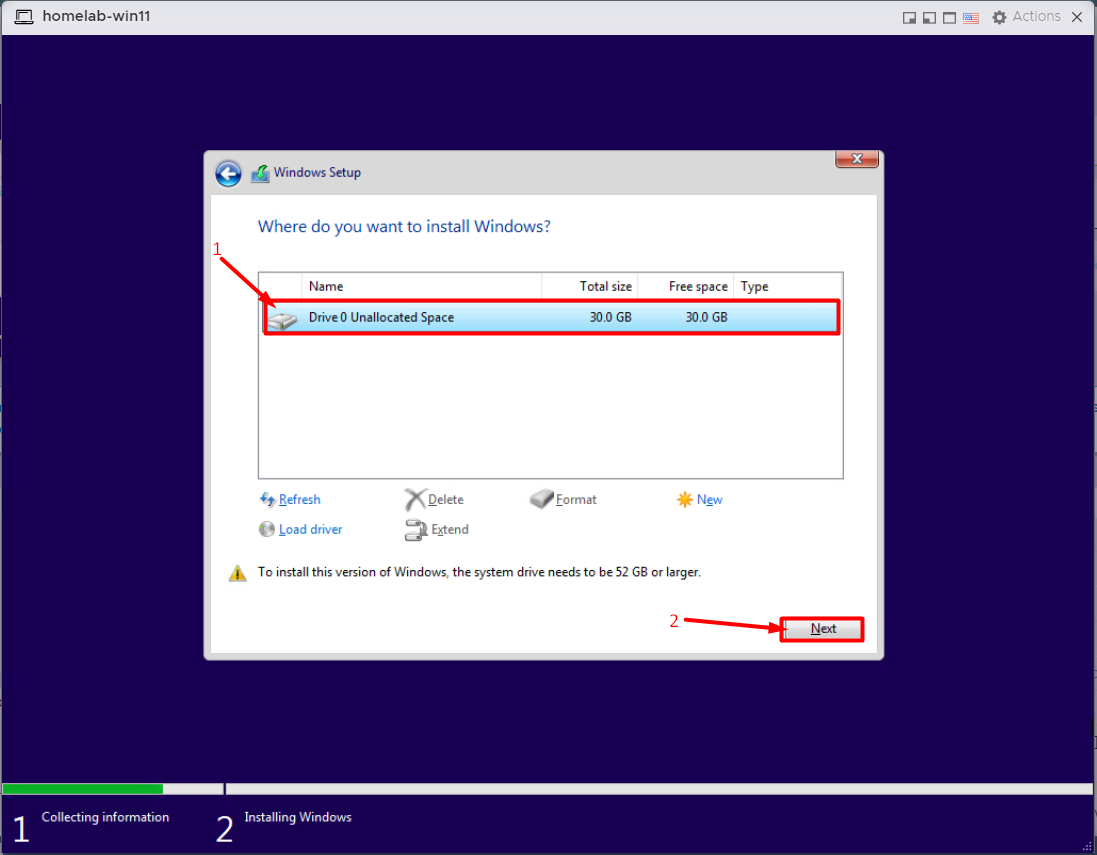Click the Format drive icon
1097x855 pixels.
(542, 499)
